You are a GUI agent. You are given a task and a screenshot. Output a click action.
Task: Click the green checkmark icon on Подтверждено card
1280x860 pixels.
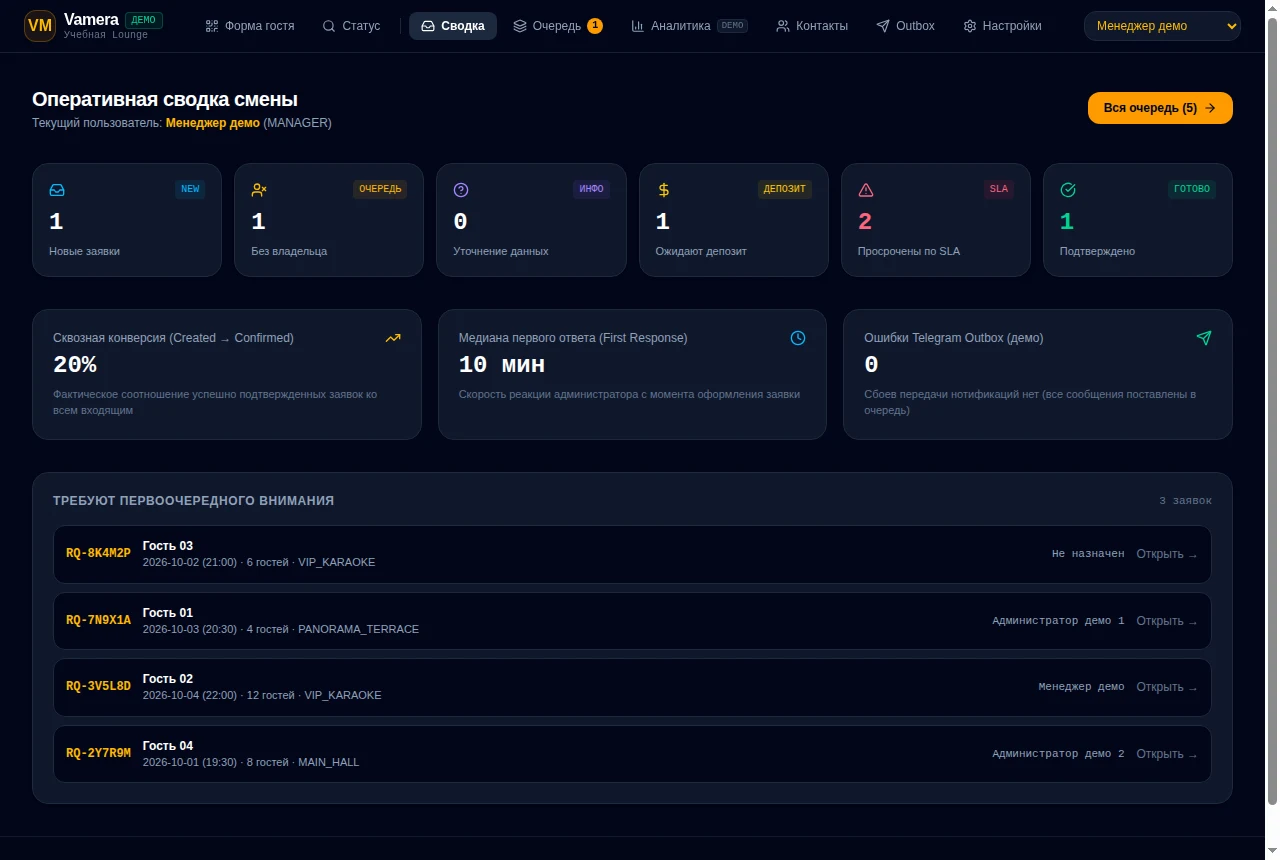(x=1068, y=190)
